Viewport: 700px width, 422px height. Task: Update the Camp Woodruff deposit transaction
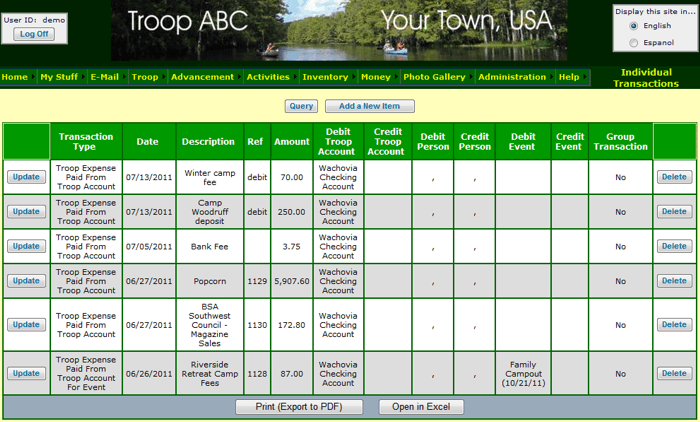26,212
